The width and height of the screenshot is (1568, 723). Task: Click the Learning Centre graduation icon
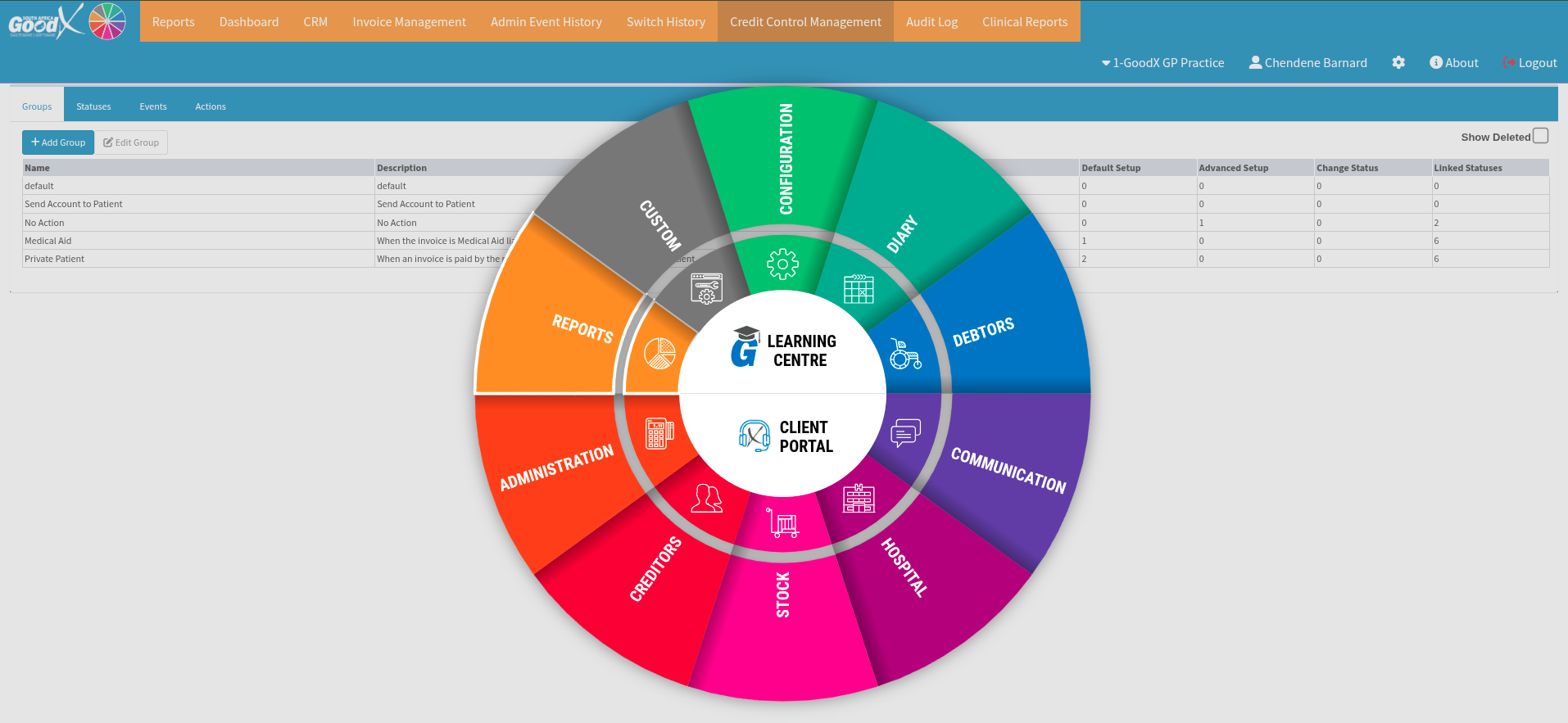pyautogui.click(x=745, y=346)
